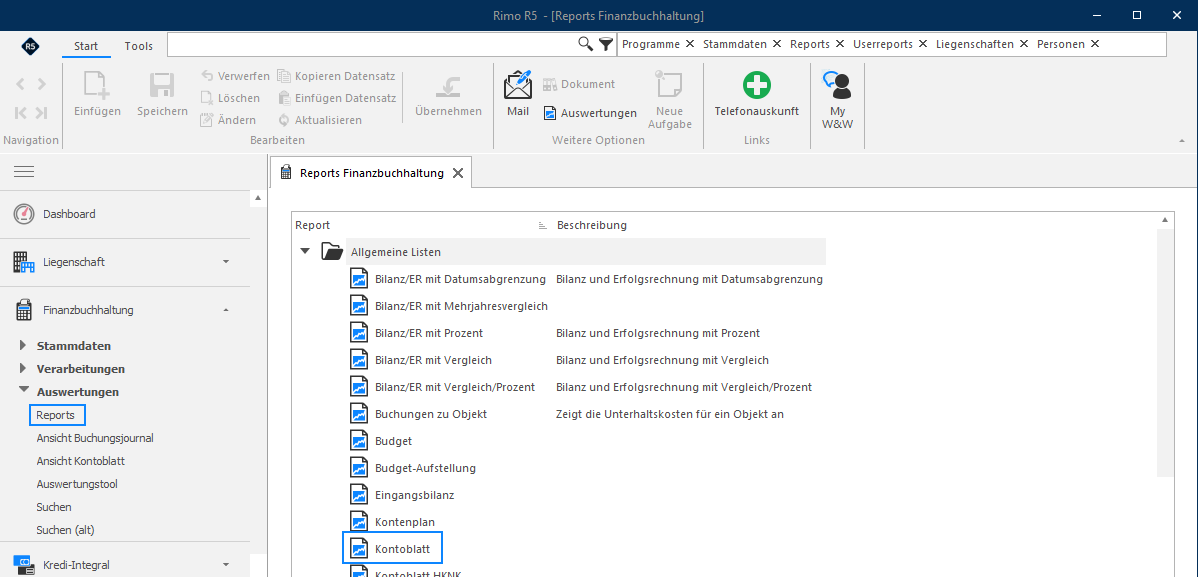Viewport: 1198px width, 577px height.
Task: Expand the Kredi-Integral section arrow
Action: click(225, 565)
